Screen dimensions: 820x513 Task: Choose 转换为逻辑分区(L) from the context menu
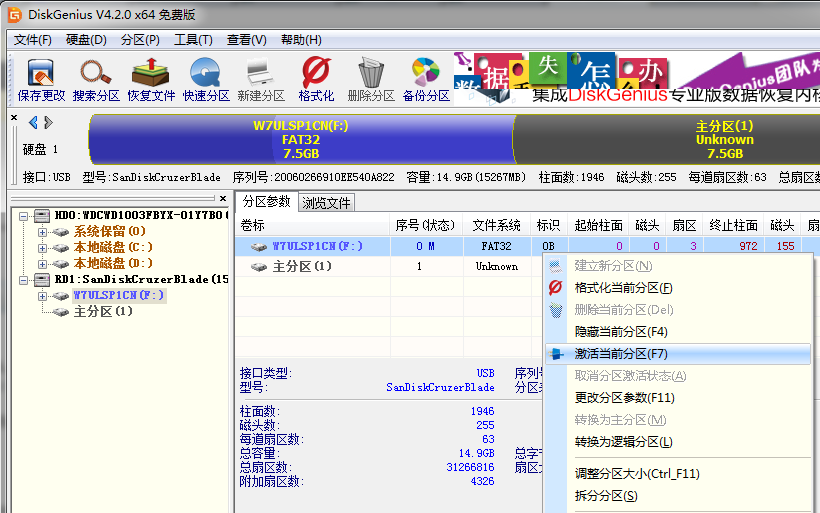[x=678, y=441]
